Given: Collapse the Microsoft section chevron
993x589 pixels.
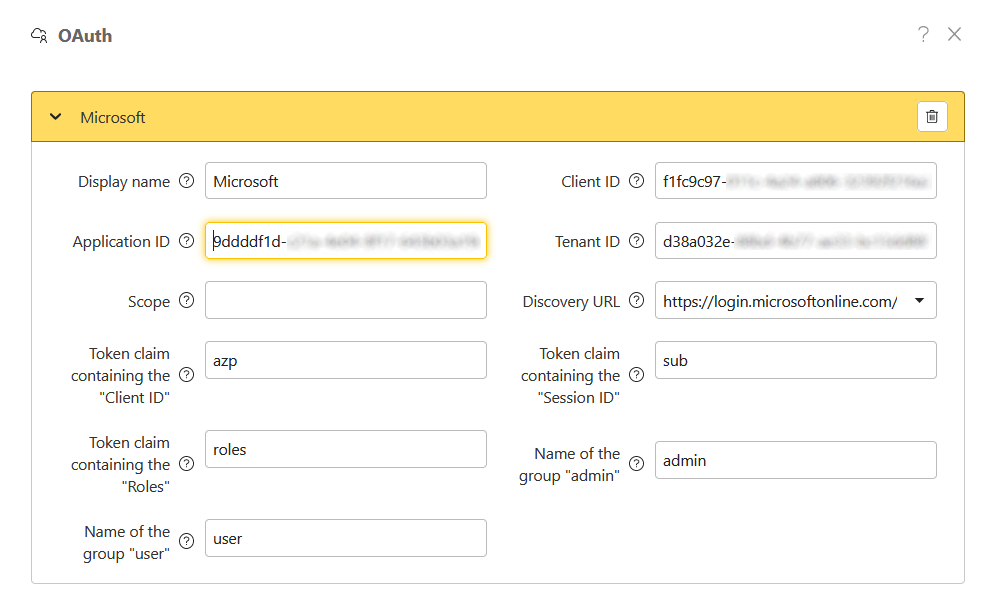Looking at the screenshot, I should tap(56, 118).
